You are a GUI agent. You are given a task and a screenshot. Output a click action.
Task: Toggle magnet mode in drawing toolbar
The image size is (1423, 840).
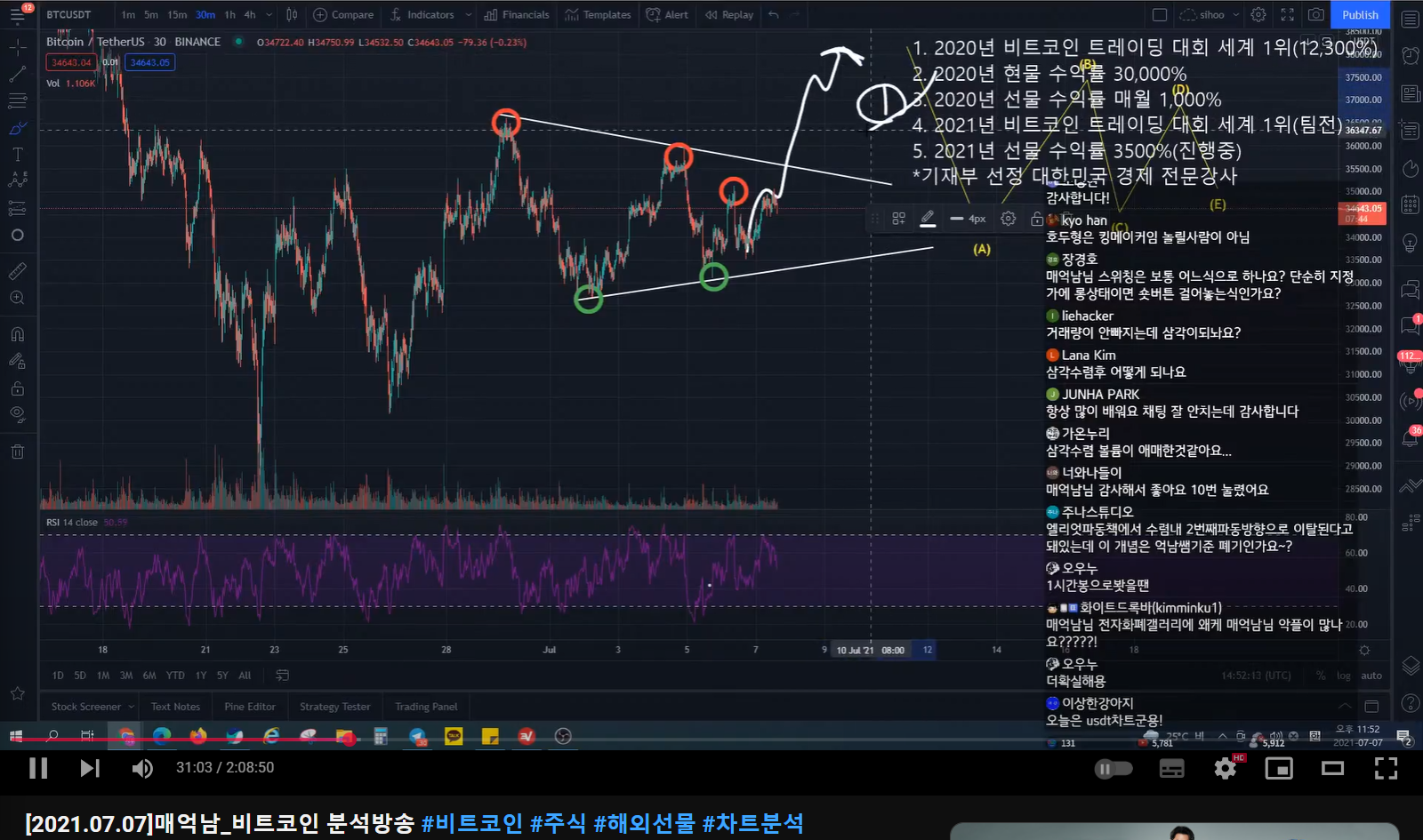tap(17, 334)
